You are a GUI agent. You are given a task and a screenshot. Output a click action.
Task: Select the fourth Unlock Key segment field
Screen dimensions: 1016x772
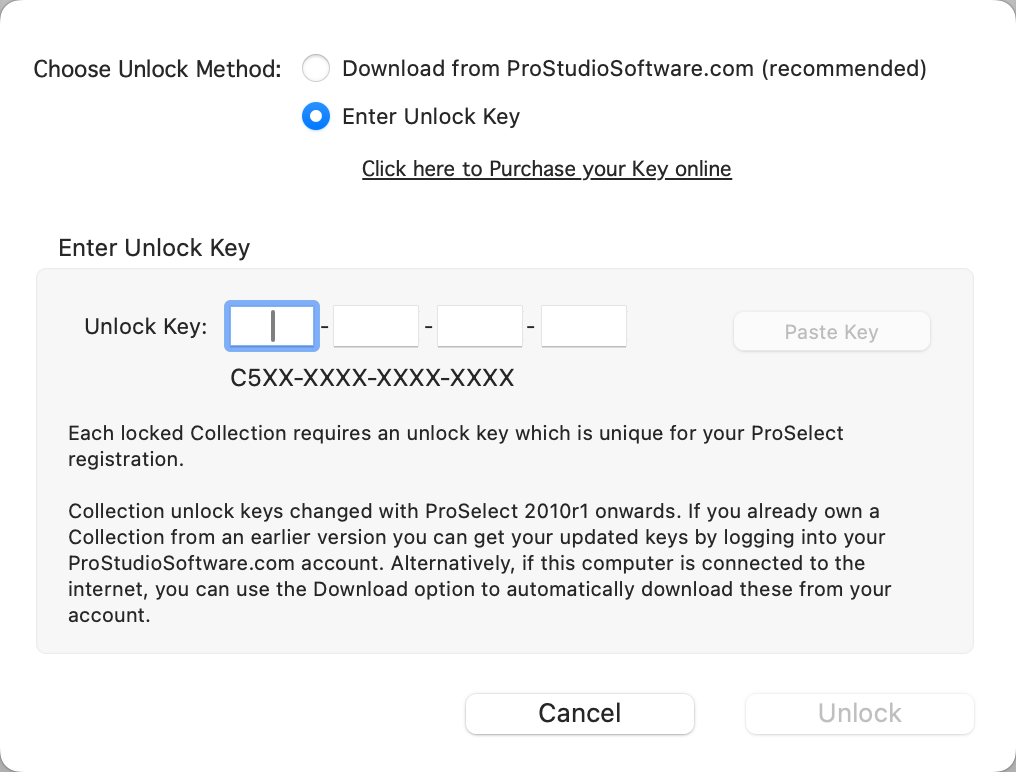coord(584,327)
